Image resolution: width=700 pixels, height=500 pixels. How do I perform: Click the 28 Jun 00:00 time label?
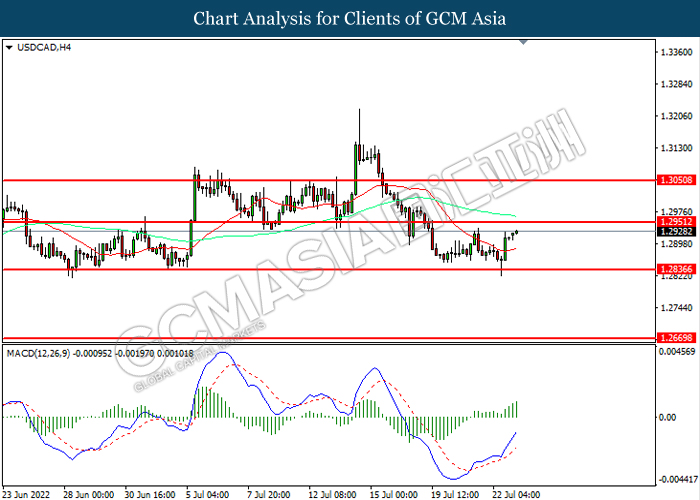(x=88, y=495)
